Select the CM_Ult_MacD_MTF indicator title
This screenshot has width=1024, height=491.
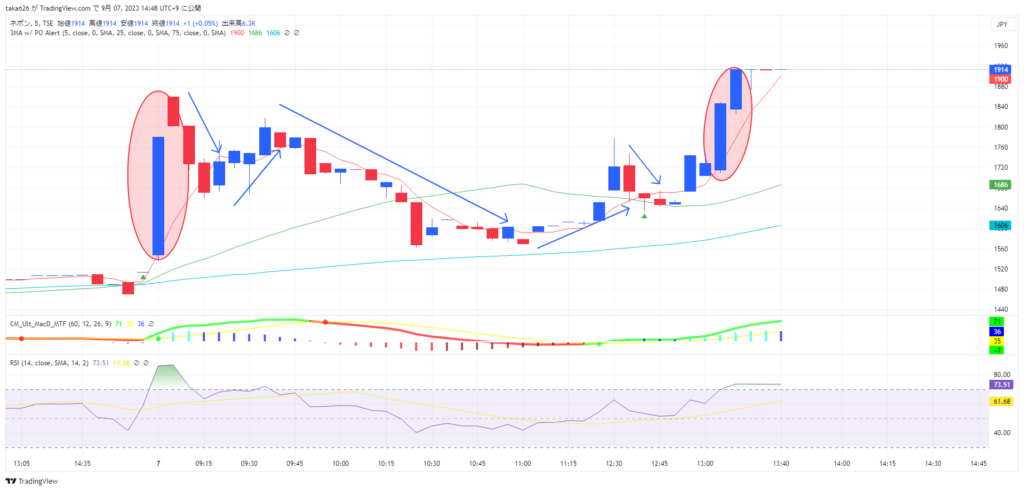point(45,323)
